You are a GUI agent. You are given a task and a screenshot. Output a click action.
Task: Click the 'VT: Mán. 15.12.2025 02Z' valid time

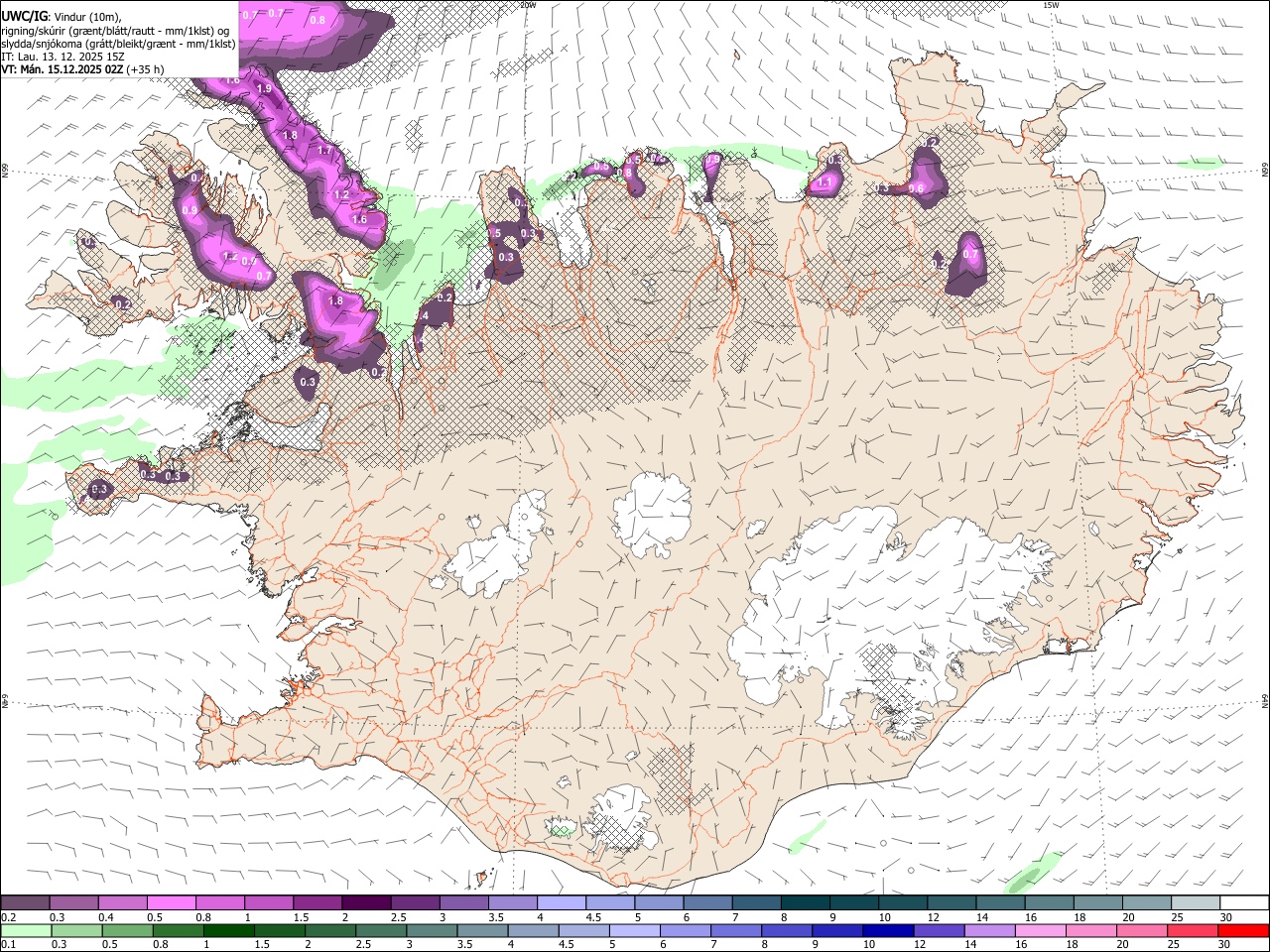point(62,69)
